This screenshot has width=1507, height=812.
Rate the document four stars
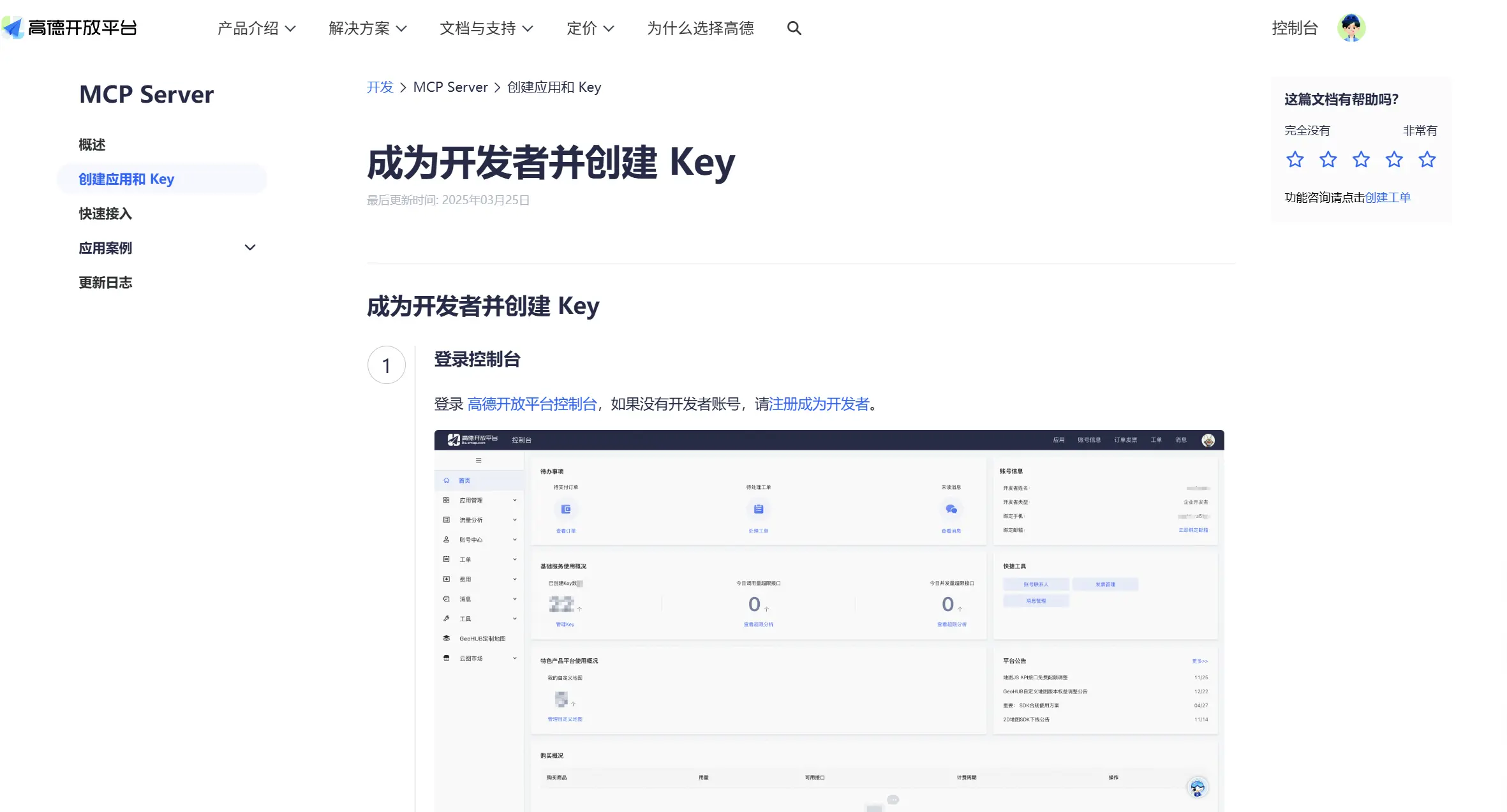(x=1394, y=159)
